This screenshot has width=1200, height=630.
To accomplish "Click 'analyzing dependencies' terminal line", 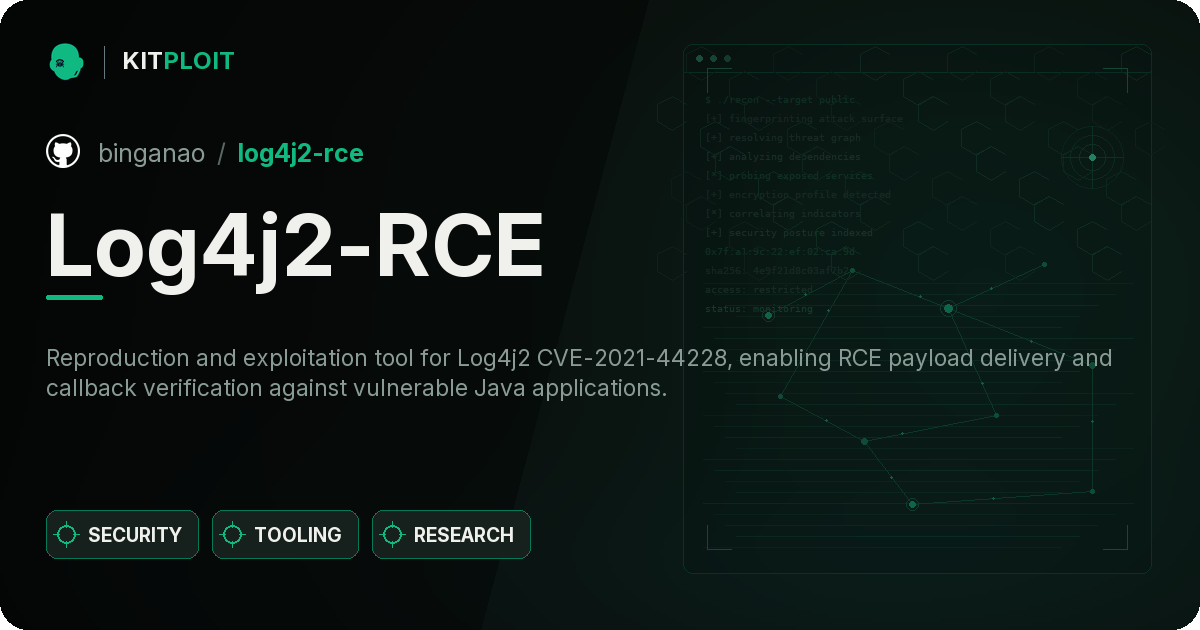I will click(x=783, y=157).
